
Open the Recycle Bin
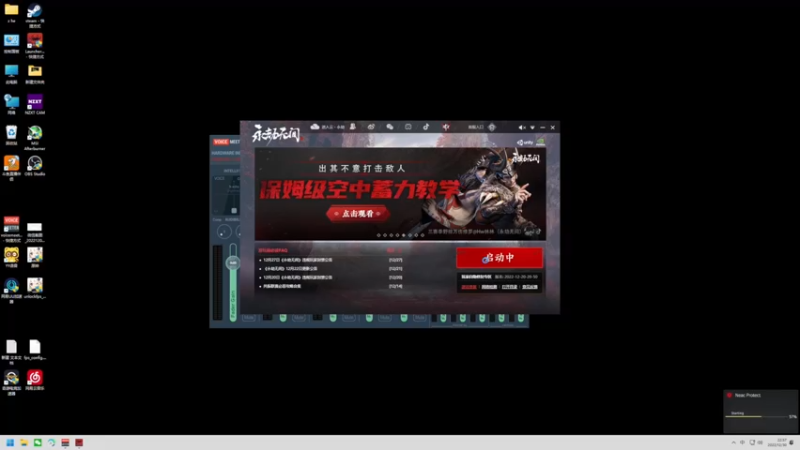[x=11, y=136]
